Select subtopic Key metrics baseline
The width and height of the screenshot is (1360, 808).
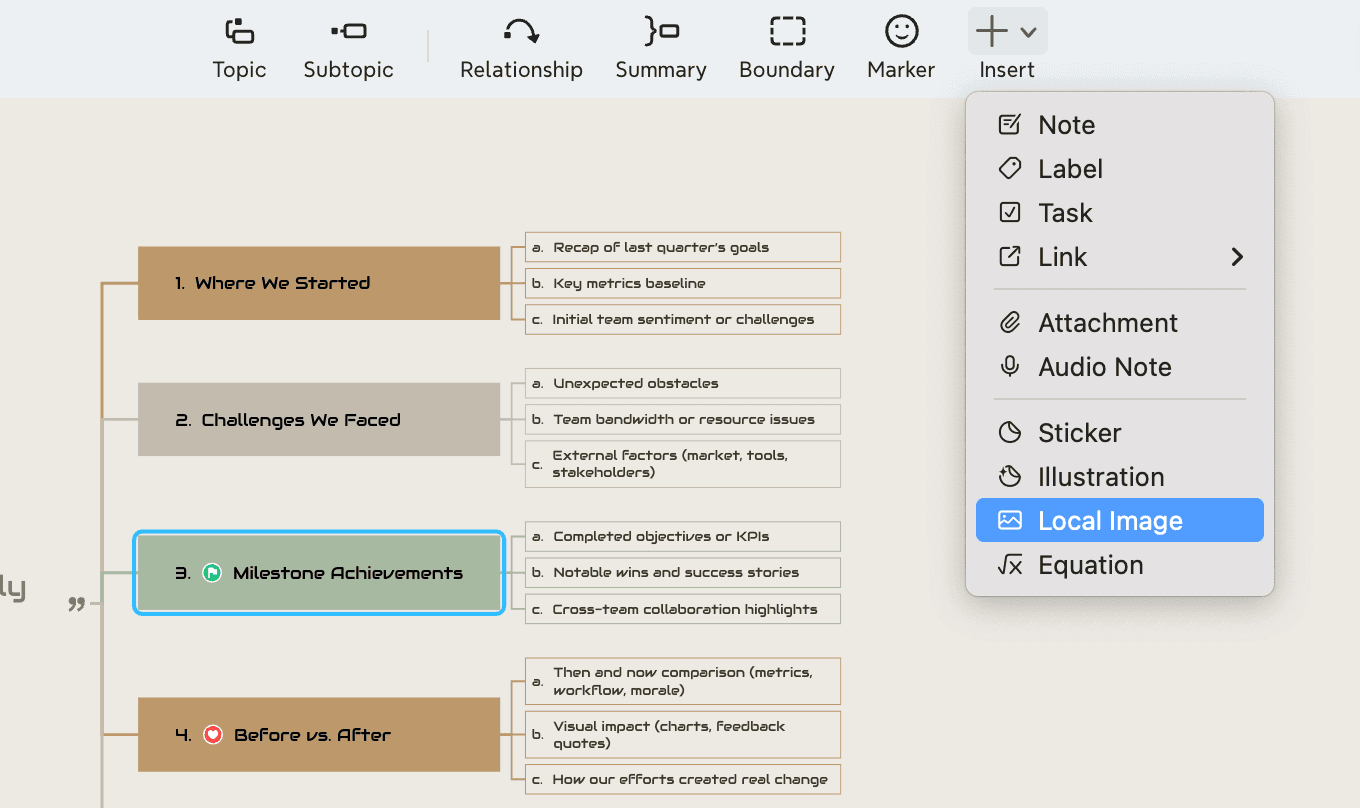683,283
